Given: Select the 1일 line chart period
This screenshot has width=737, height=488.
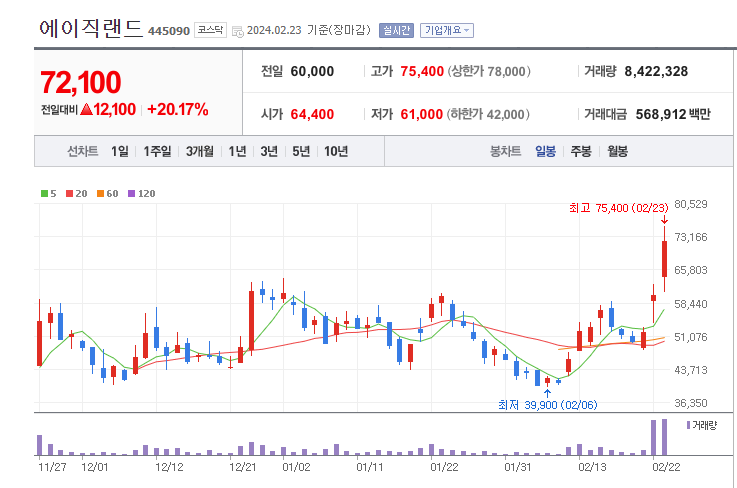Looking at the screenshot, I should (119, 151).
